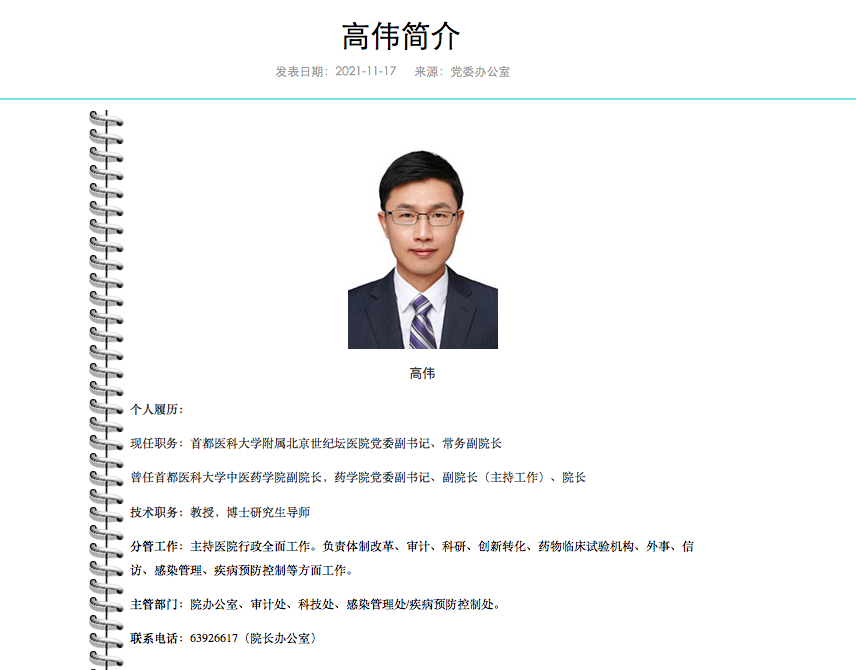
Task: Click the publish date 2021-11-17
Action: (365, 72)
